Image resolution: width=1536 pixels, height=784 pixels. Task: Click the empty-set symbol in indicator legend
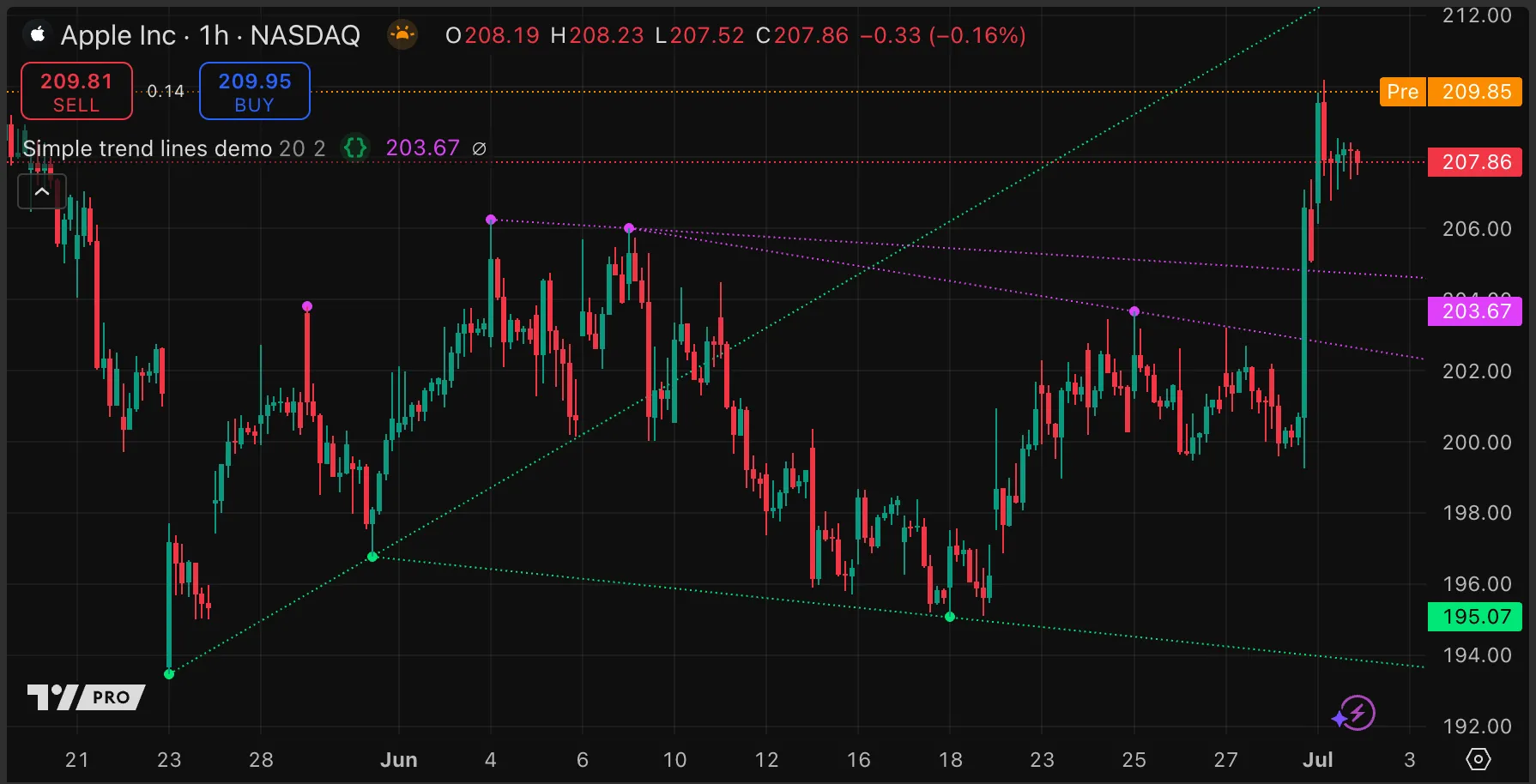[x=480, y=148]
